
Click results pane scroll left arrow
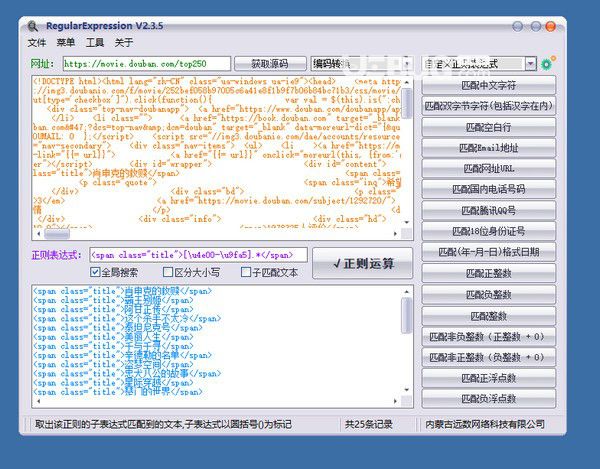click(x=38, y=401)
